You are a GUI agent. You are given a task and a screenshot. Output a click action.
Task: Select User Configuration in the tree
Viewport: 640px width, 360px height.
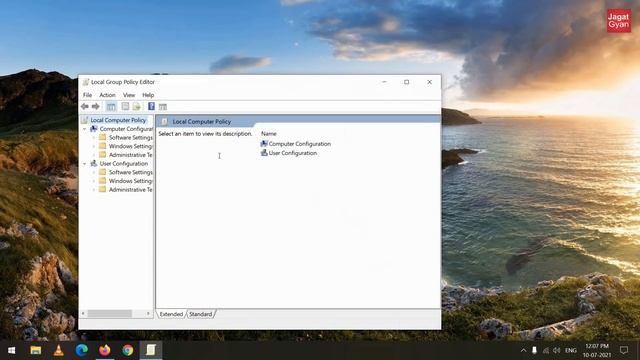coord(124,164)
